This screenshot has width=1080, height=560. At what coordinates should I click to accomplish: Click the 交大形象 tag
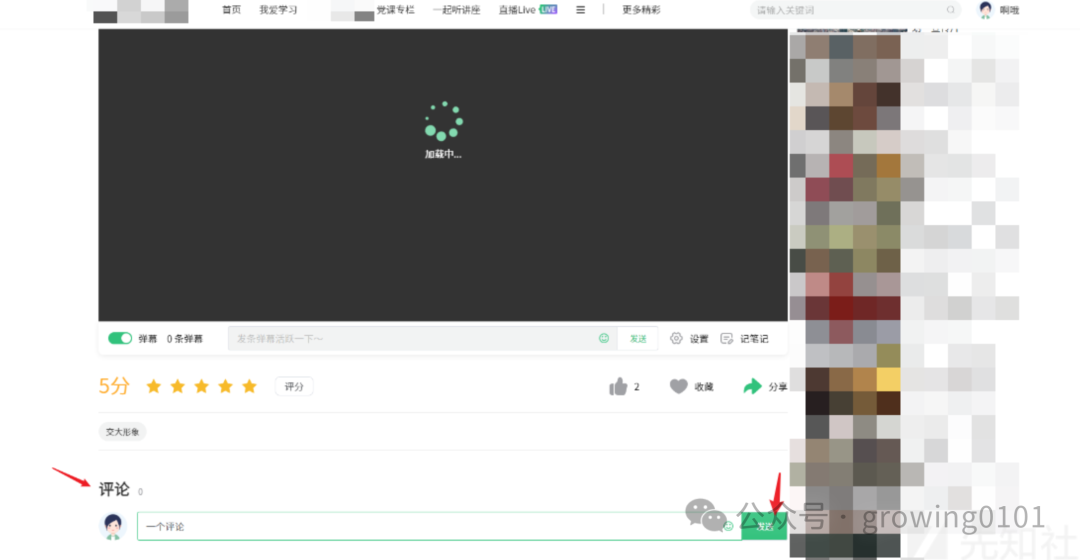point(122,432)
